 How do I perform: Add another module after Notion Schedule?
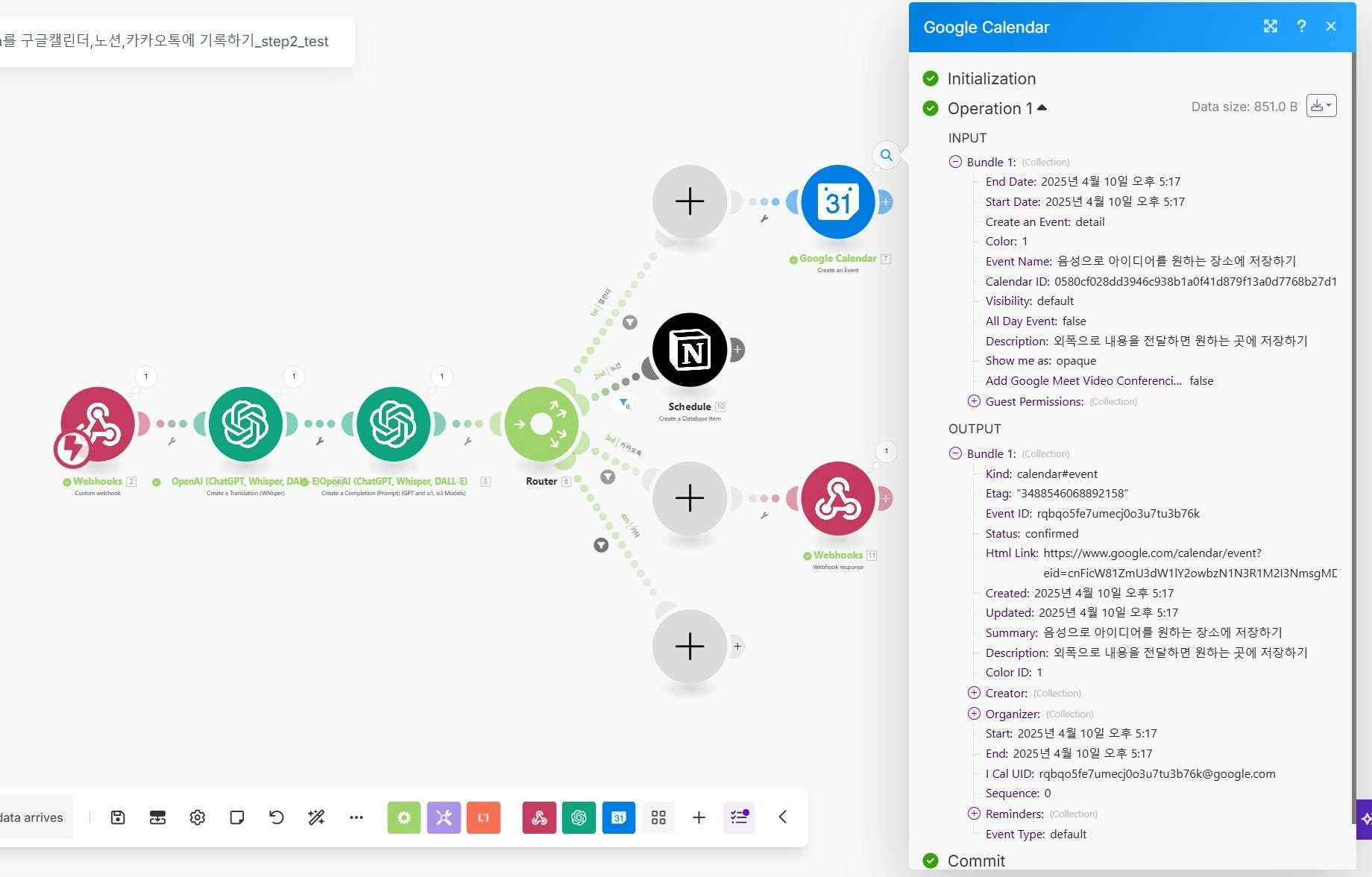click(x=737, y=350)
